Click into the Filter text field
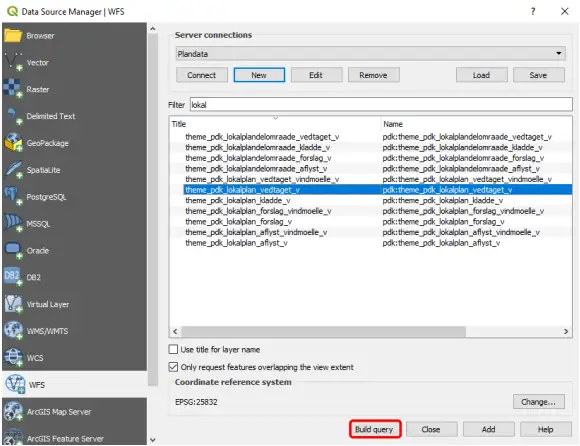 (x=381, y=105)
